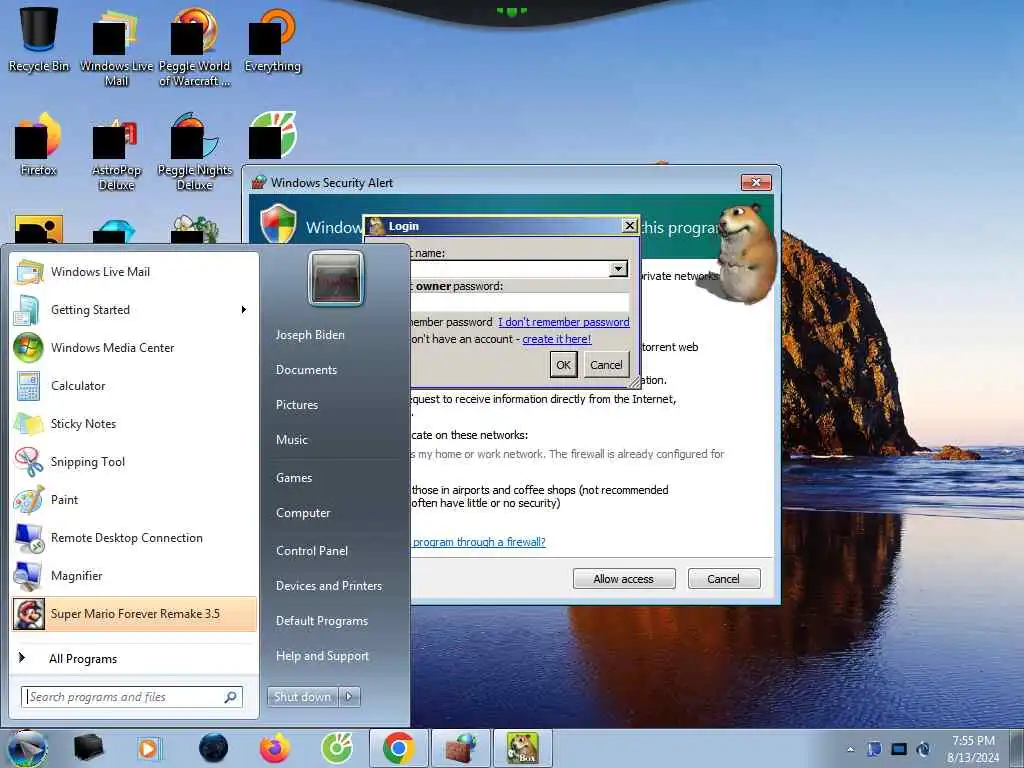Viewport: 1024px width, 768px height.
Task: Open Getting Started in Start menu
Action: 135,310
